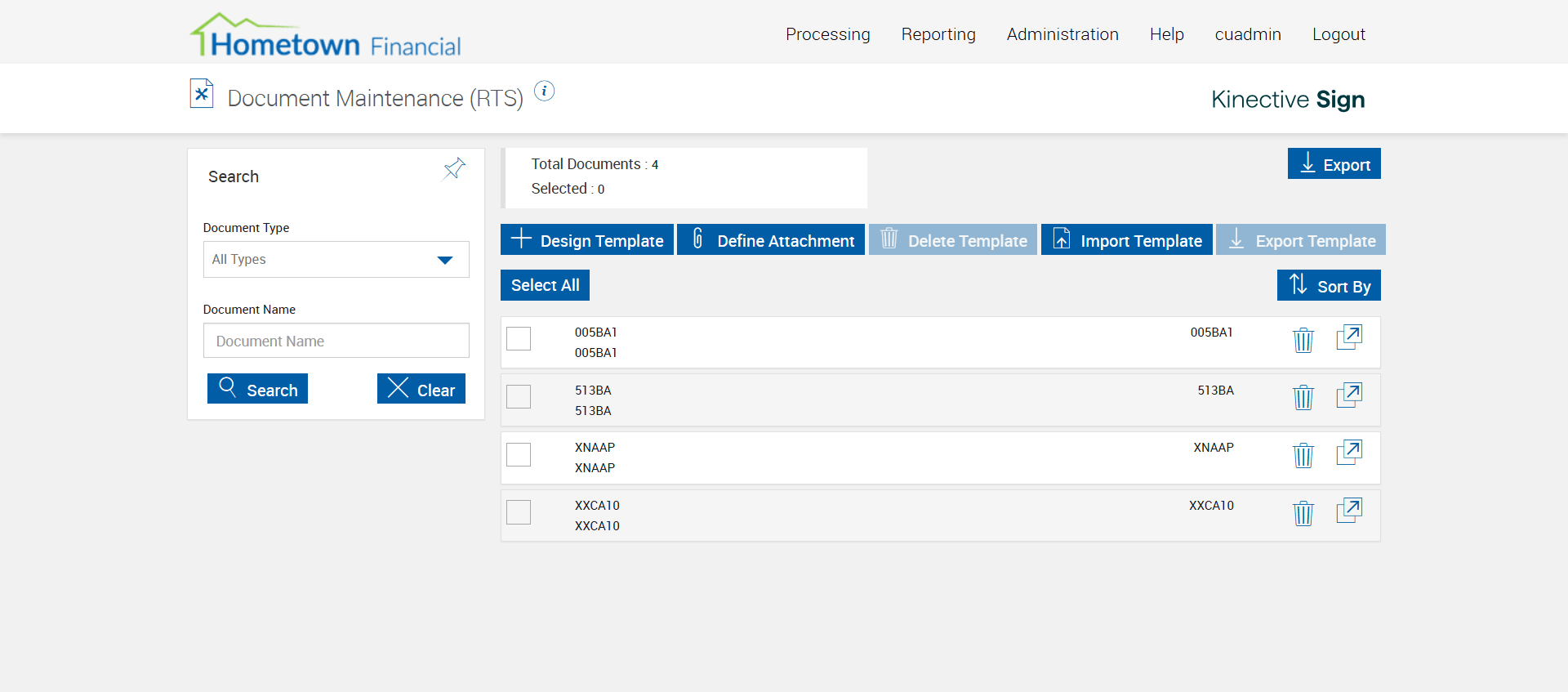Check the 005BA1 document checkbox
This screenshot has height=692, width=1568.
(x=519, y=338)
